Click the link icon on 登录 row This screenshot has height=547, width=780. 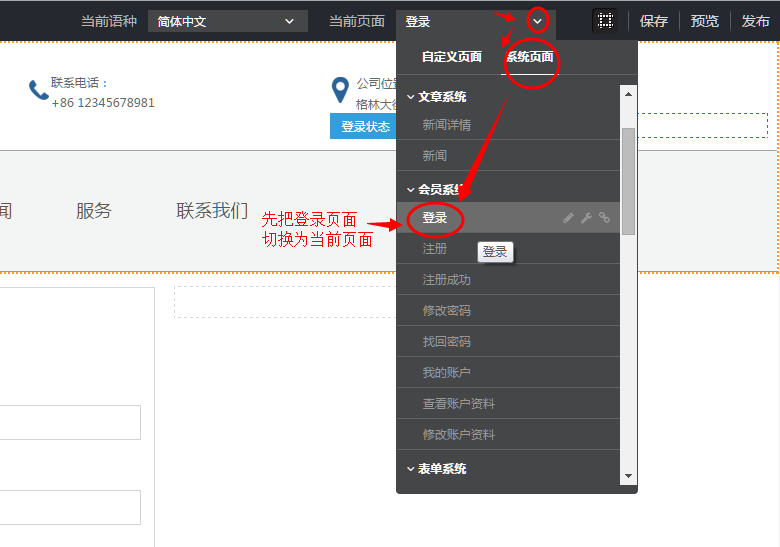click(x=604, y=218)
